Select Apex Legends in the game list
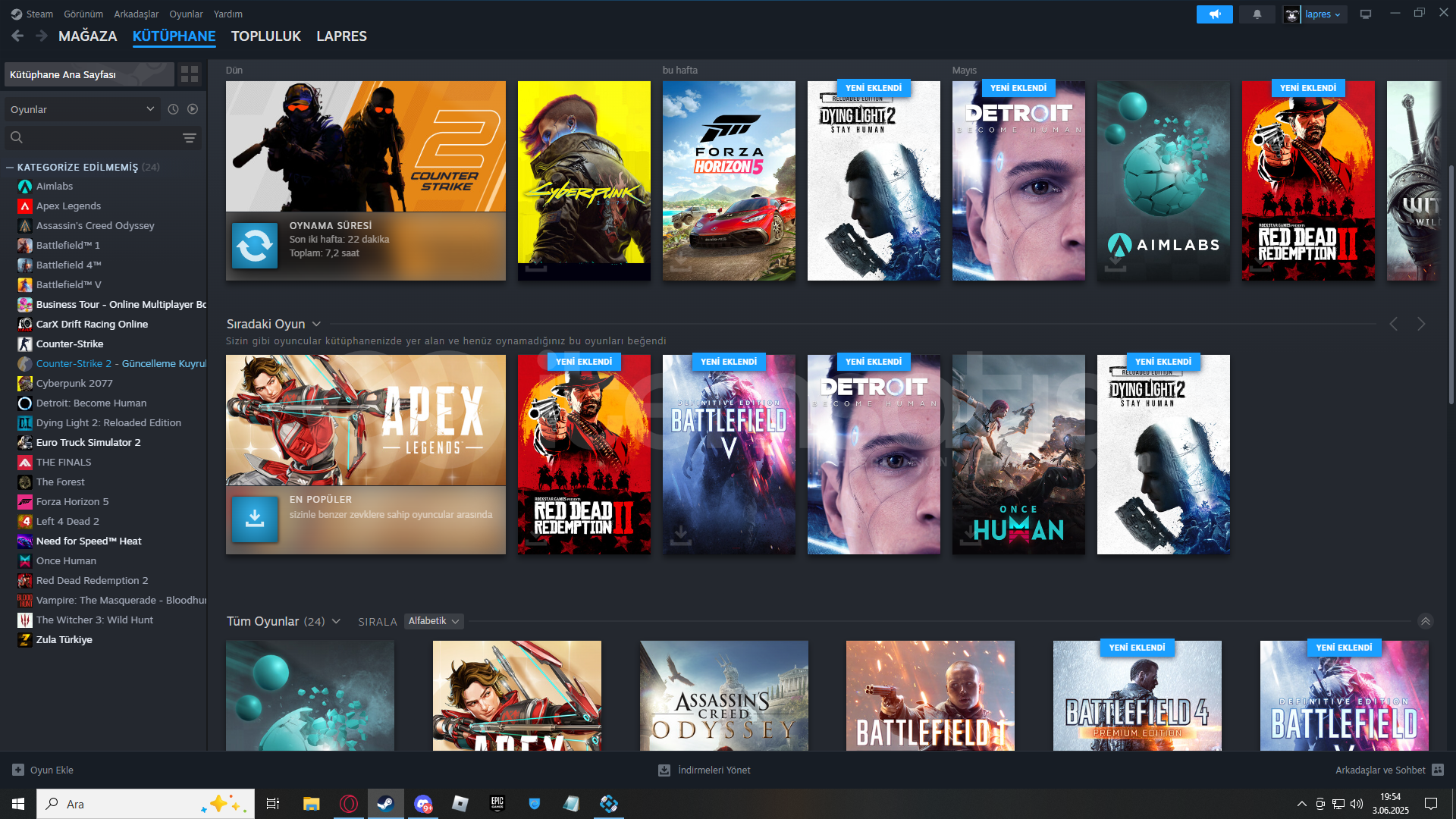1456x819 pixels. [68, 206]
